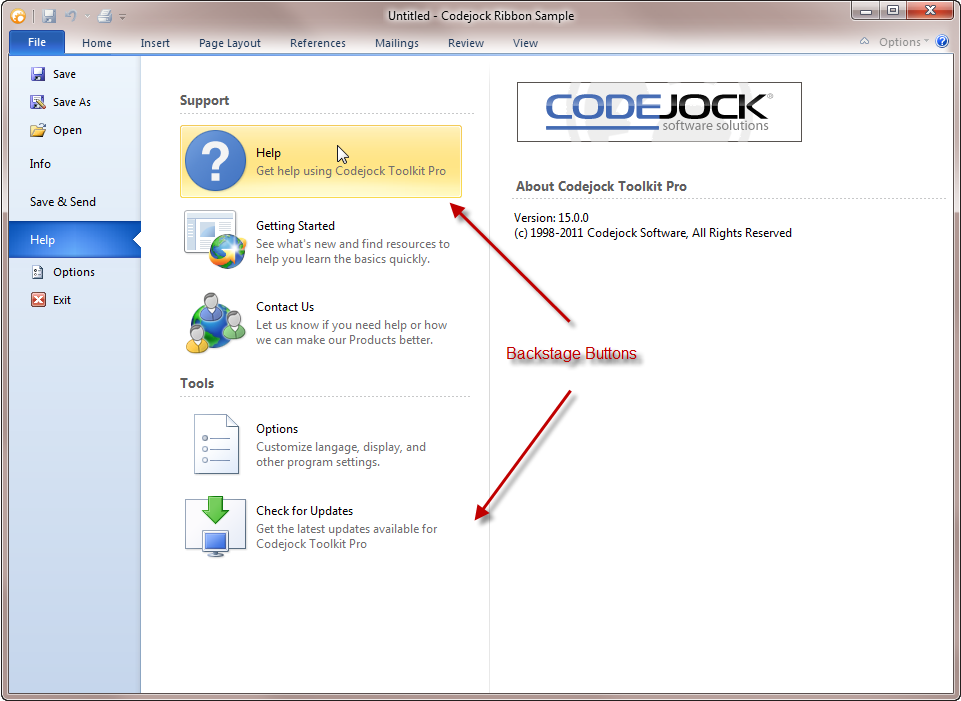
Task: Switch to the Page Layout ribbon tab
Action: [230, 43]
